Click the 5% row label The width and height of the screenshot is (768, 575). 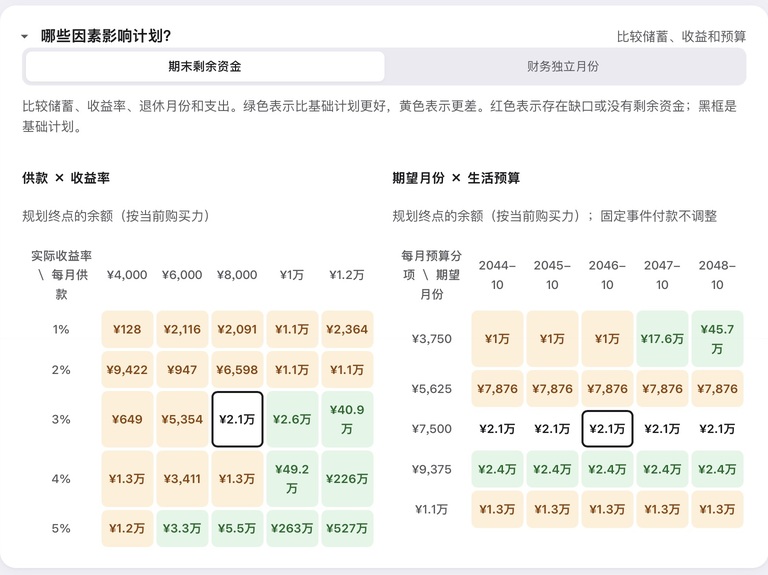tap(61, 528)
